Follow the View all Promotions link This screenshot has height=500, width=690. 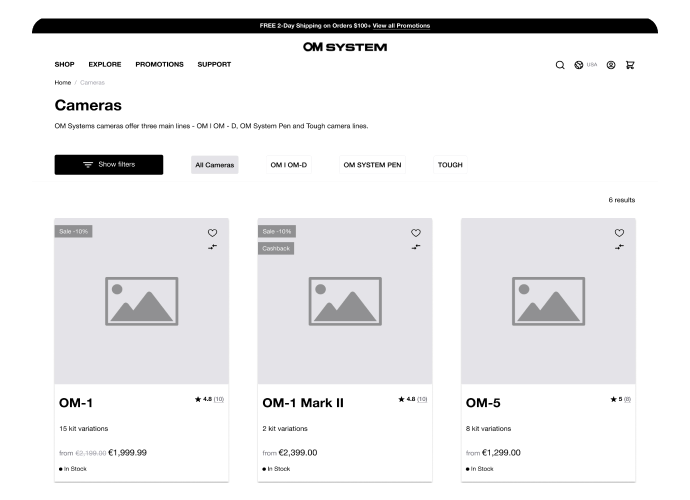pos(401,26)
